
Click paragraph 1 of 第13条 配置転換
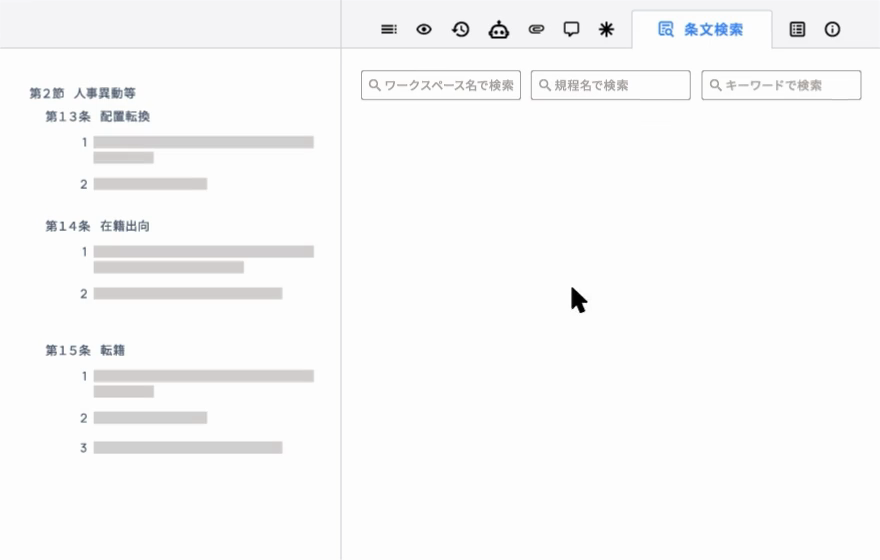coord(203,149)
